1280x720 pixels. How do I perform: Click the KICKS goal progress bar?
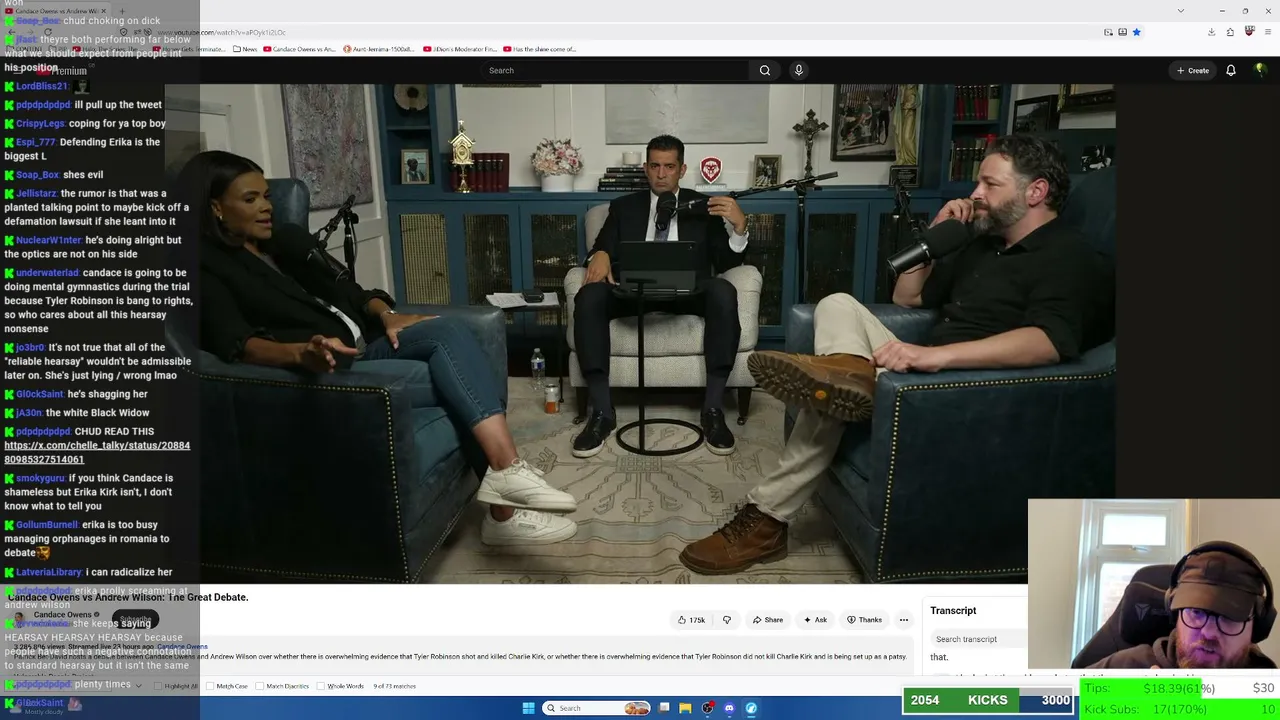(988, 700)
